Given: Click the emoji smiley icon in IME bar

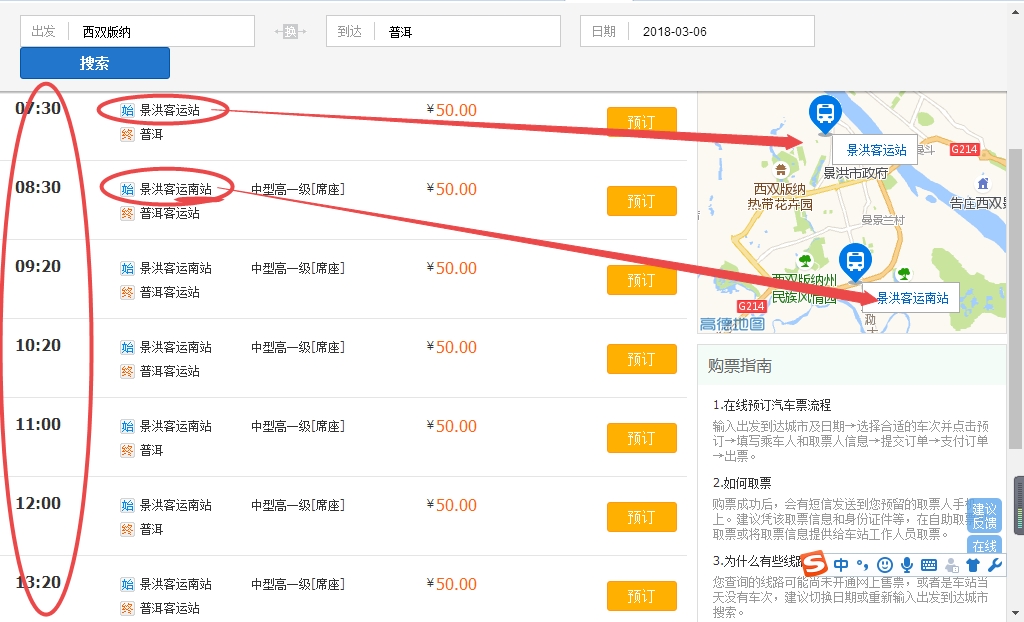Looking at the screenshot, I should tap(884, 565).
